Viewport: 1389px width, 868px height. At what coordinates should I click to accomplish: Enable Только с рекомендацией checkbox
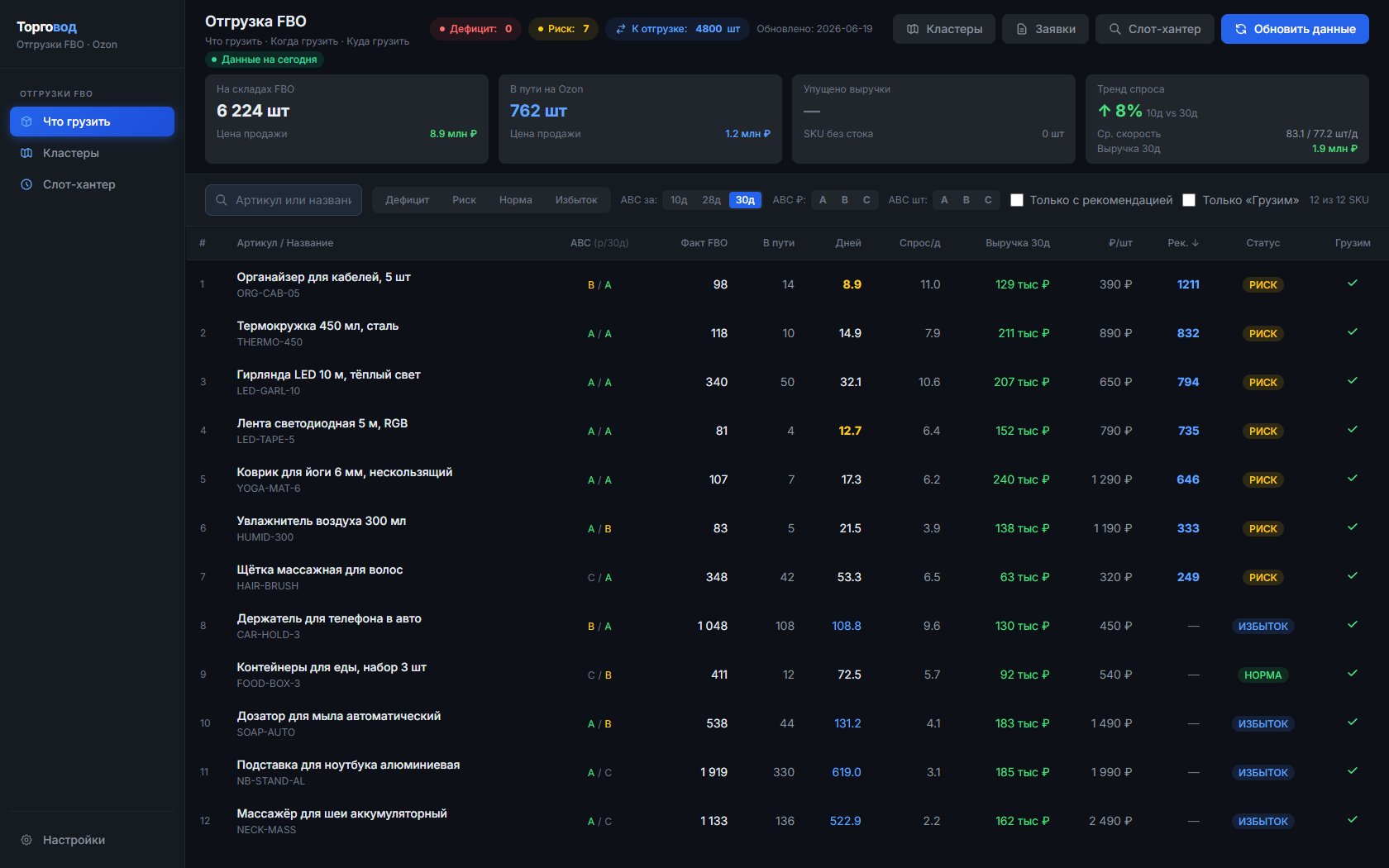(1017, 200)
